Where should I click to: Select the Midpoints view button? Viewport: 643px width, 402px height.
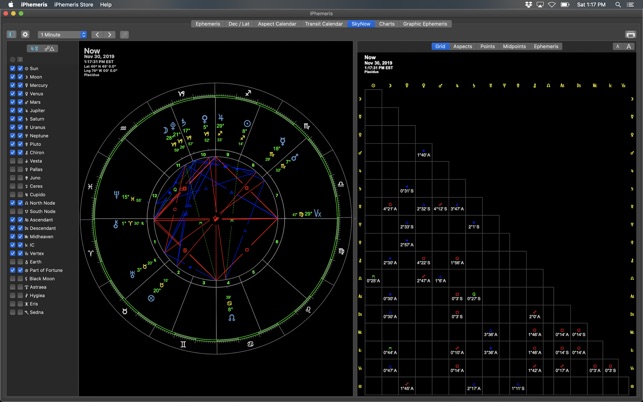(x=514, y=46)
